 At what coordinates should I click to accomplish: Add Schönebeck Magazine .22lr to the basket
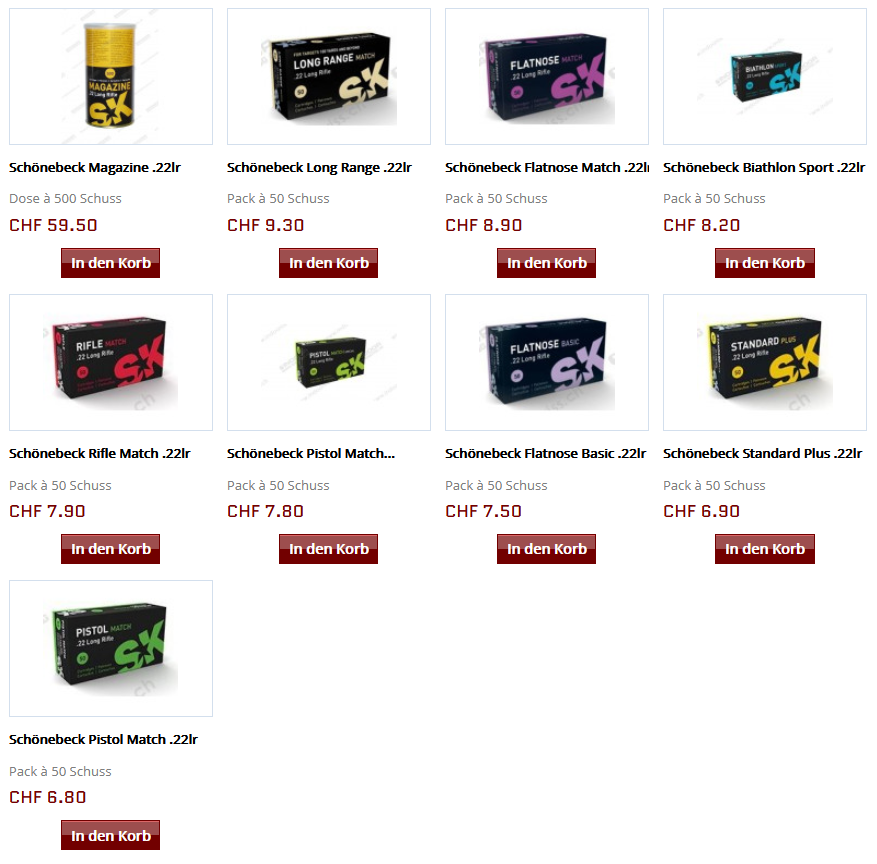[x=111, y=263]
